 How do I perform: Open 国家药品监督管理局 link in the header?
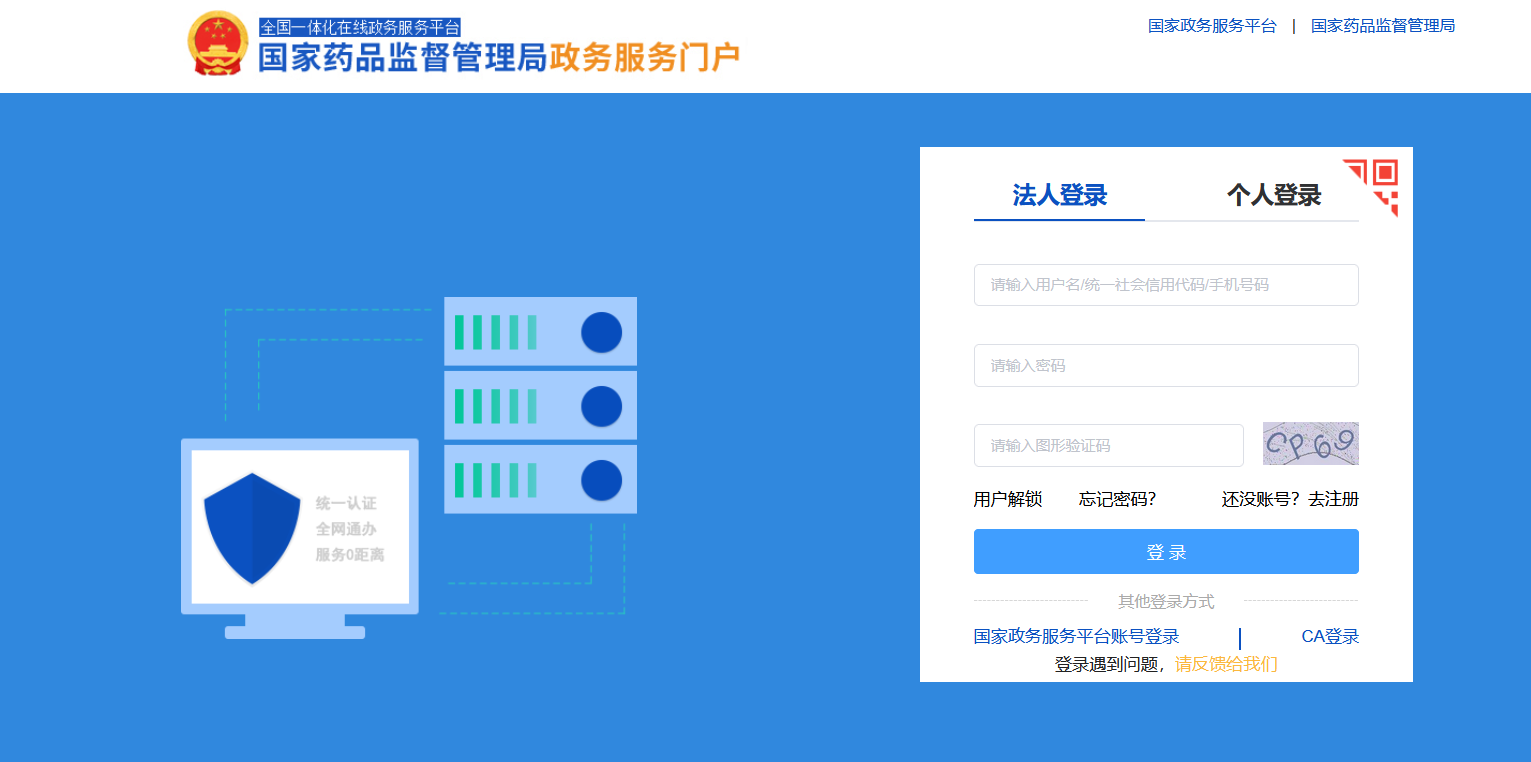click(1382, 26)
